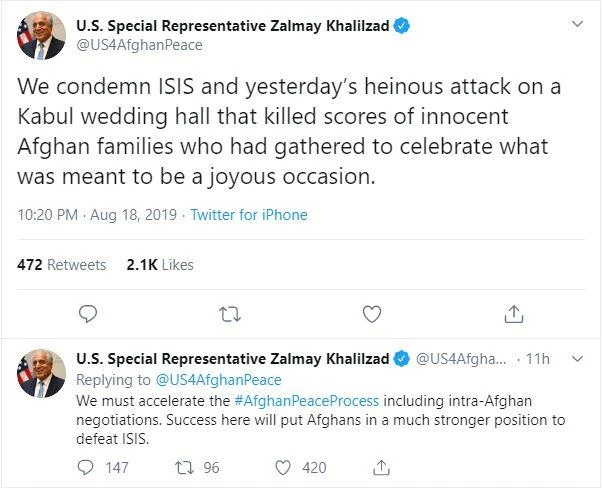
Task: Click the 11h timestamp on the reply
Action: (539, 359)
